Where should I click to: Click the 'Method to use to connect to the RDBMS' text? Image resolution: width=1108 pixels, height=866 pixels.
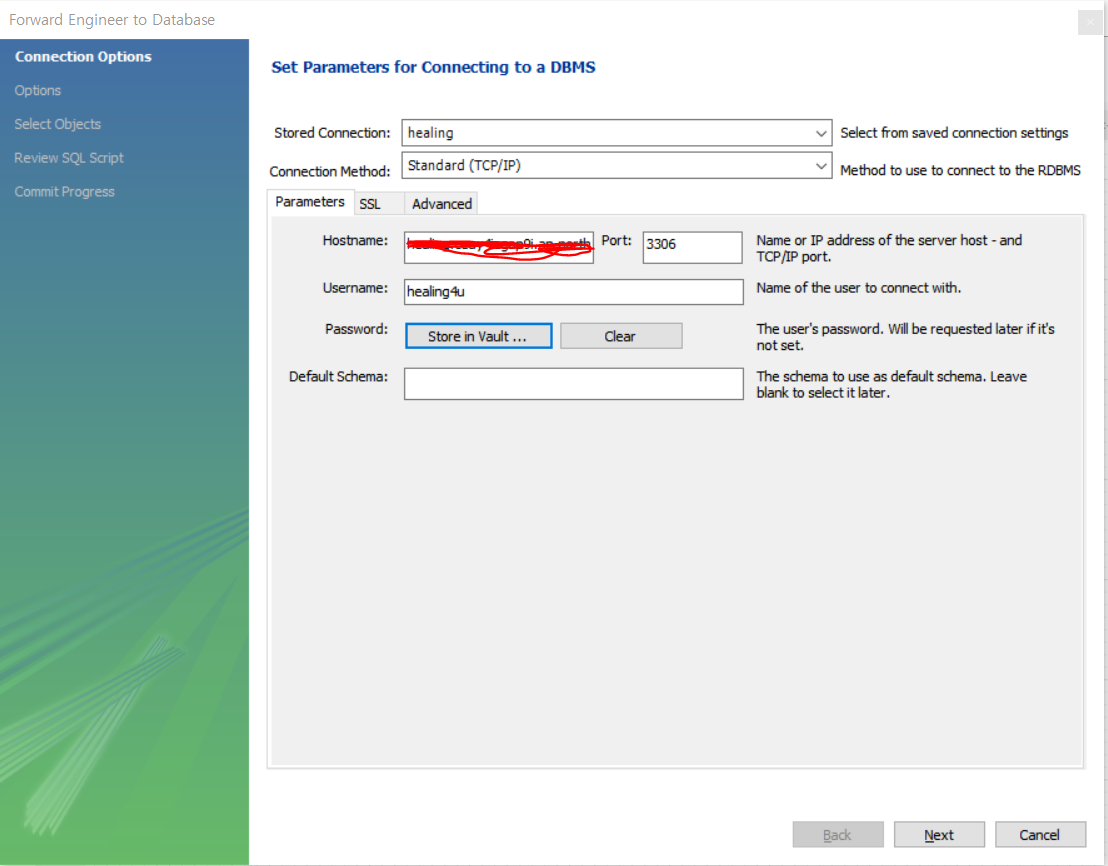[x=960, y=170]
